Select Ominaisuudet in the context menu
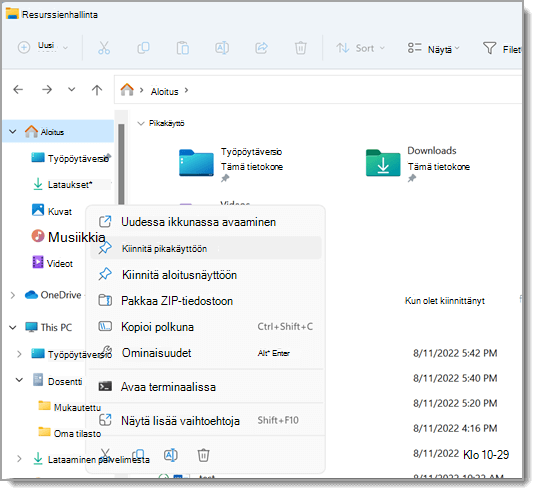Image resolution: width=539 pixels, height=496 pixels. tap(206, 353)
